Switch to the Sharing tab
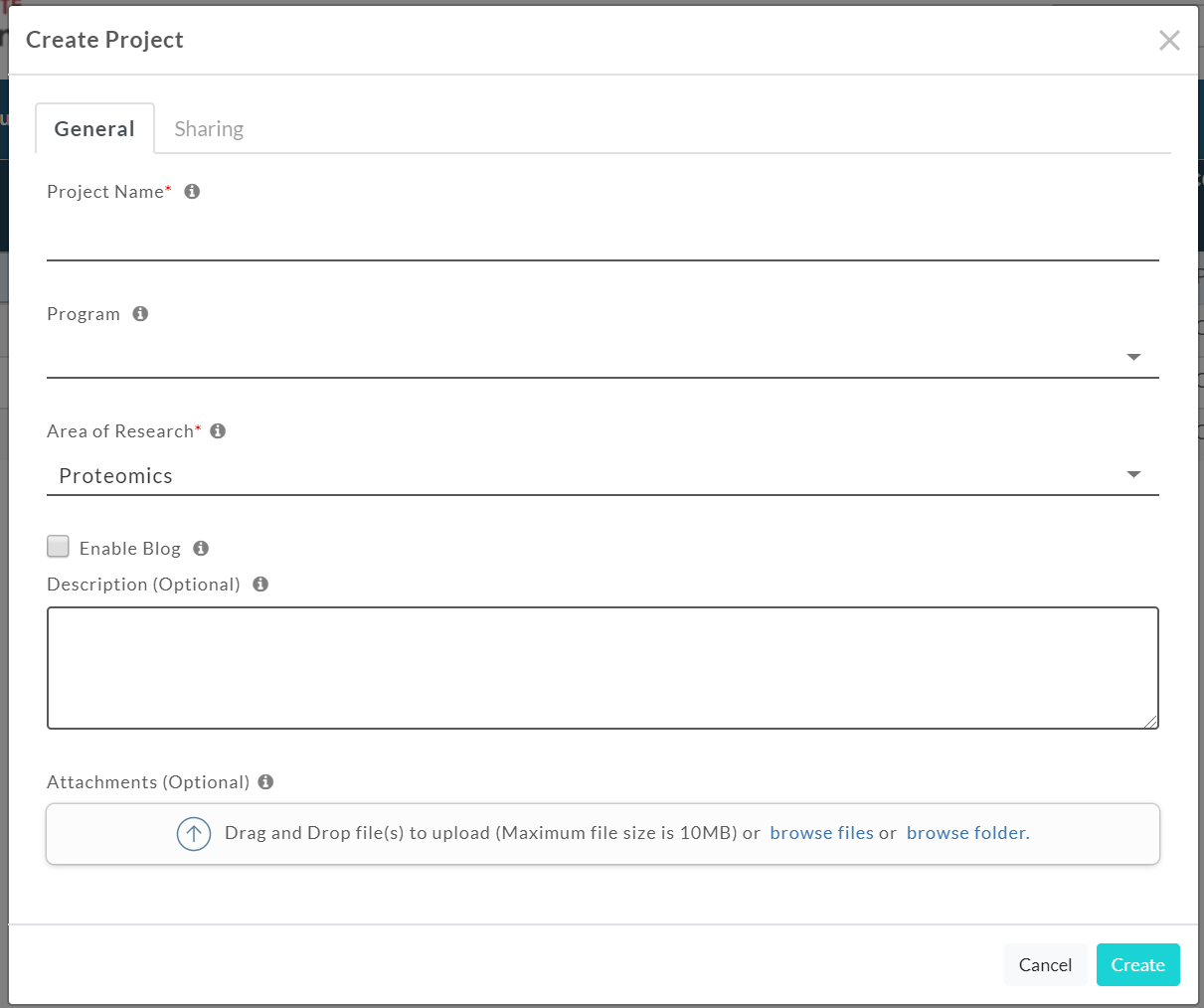 209,129
